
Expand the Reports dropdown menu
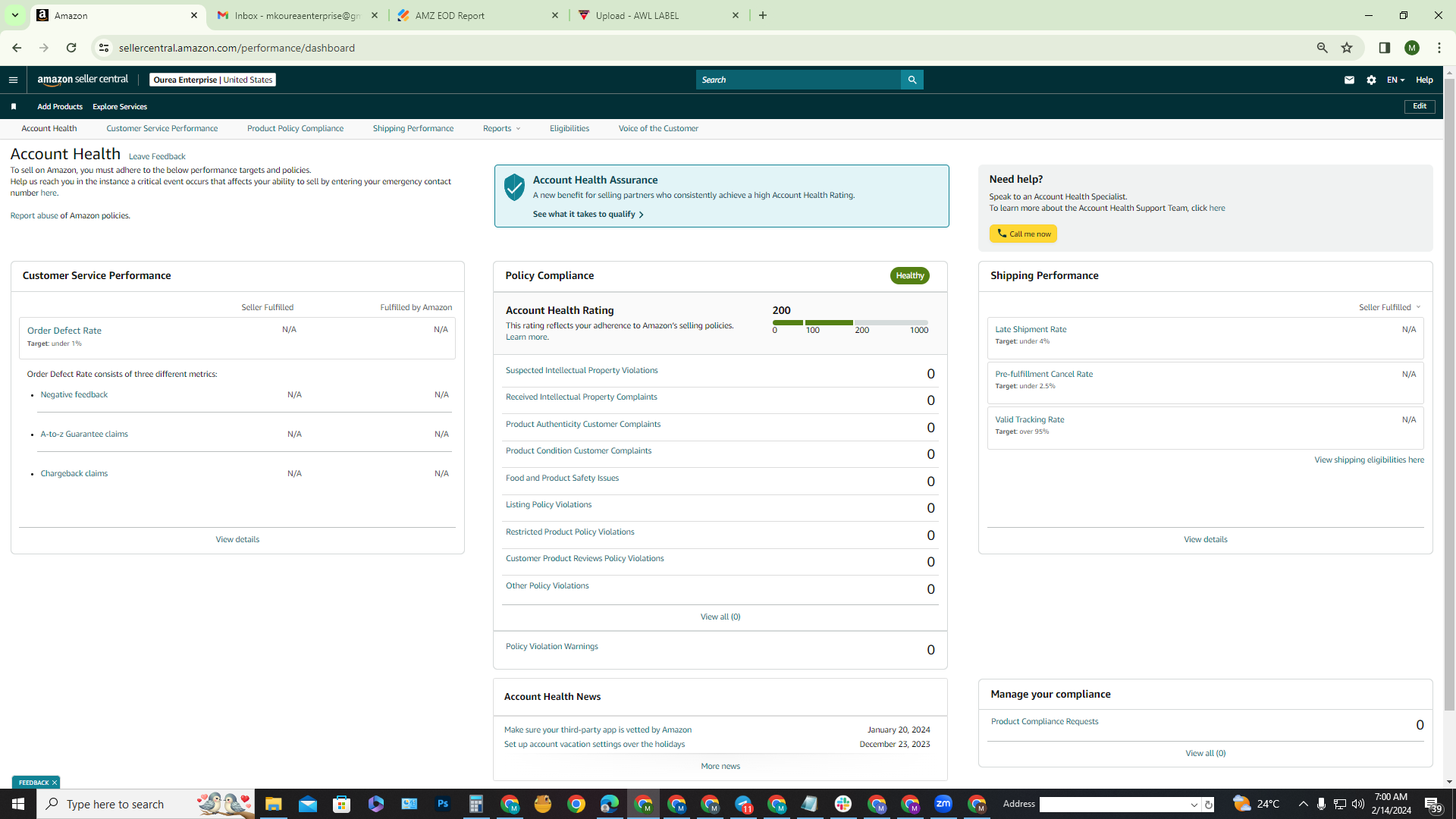coord(501,129)
